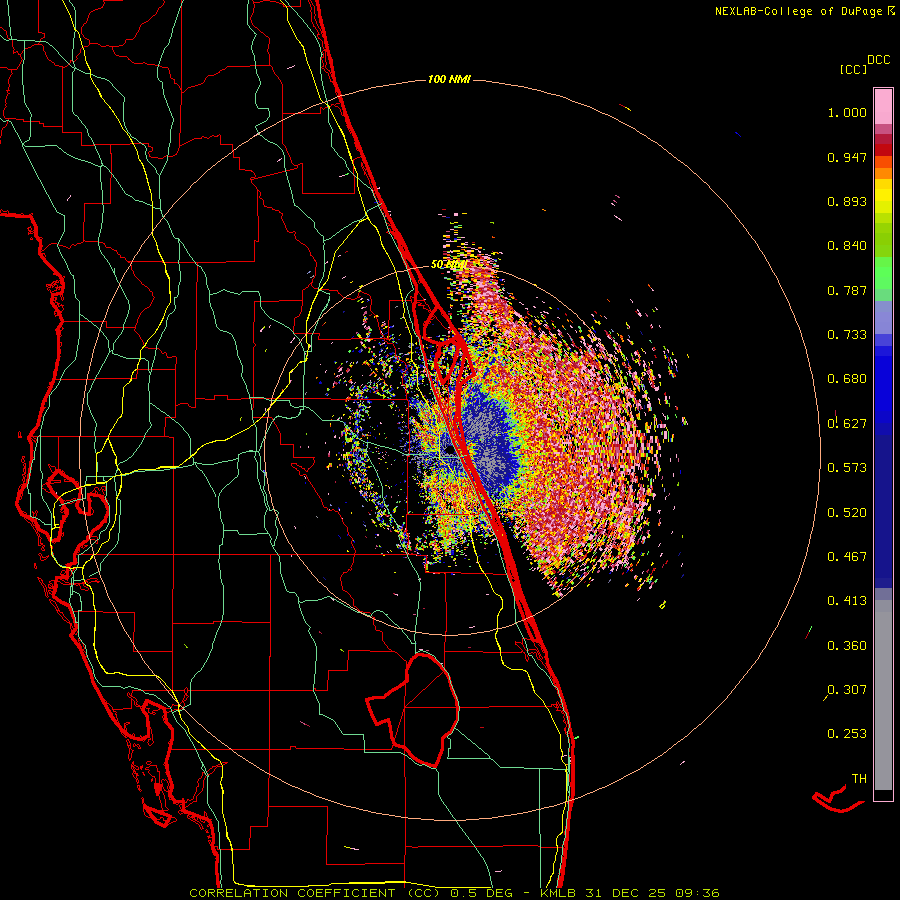The image size is (900, 900).
Task: Click the KMLB radar site center marker
Action: (x=448, y=451)
